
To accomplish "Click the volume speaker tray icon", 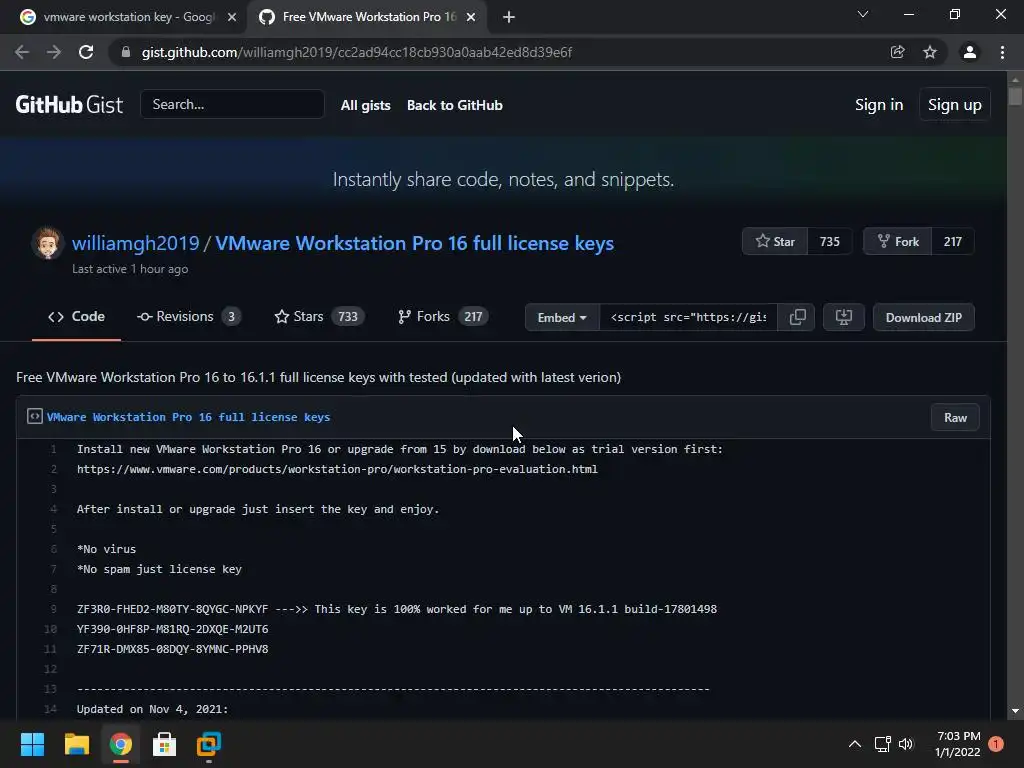I will [905, 744].
